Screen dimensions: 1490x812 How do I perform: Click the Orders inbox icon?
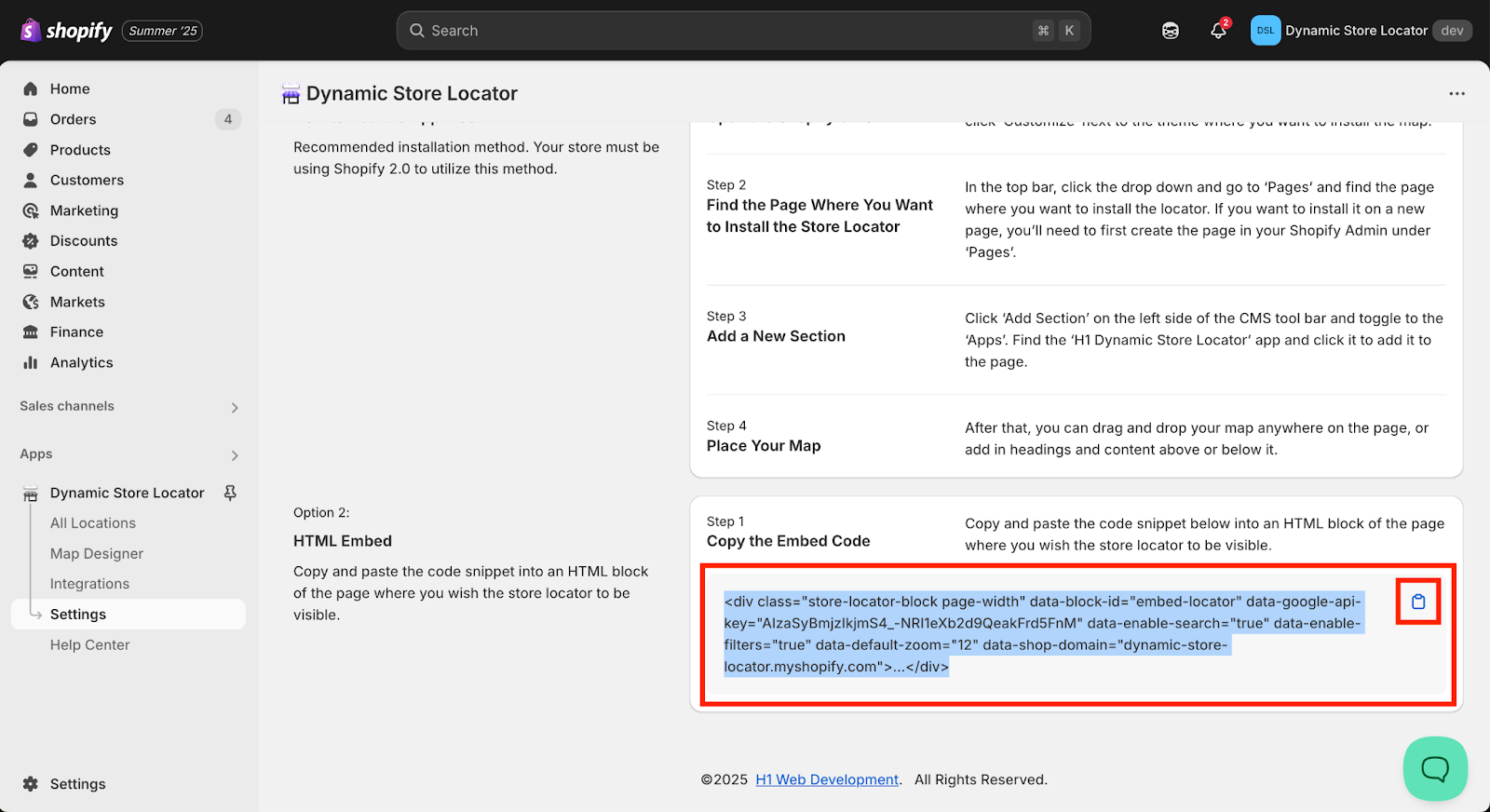[31, 119]
